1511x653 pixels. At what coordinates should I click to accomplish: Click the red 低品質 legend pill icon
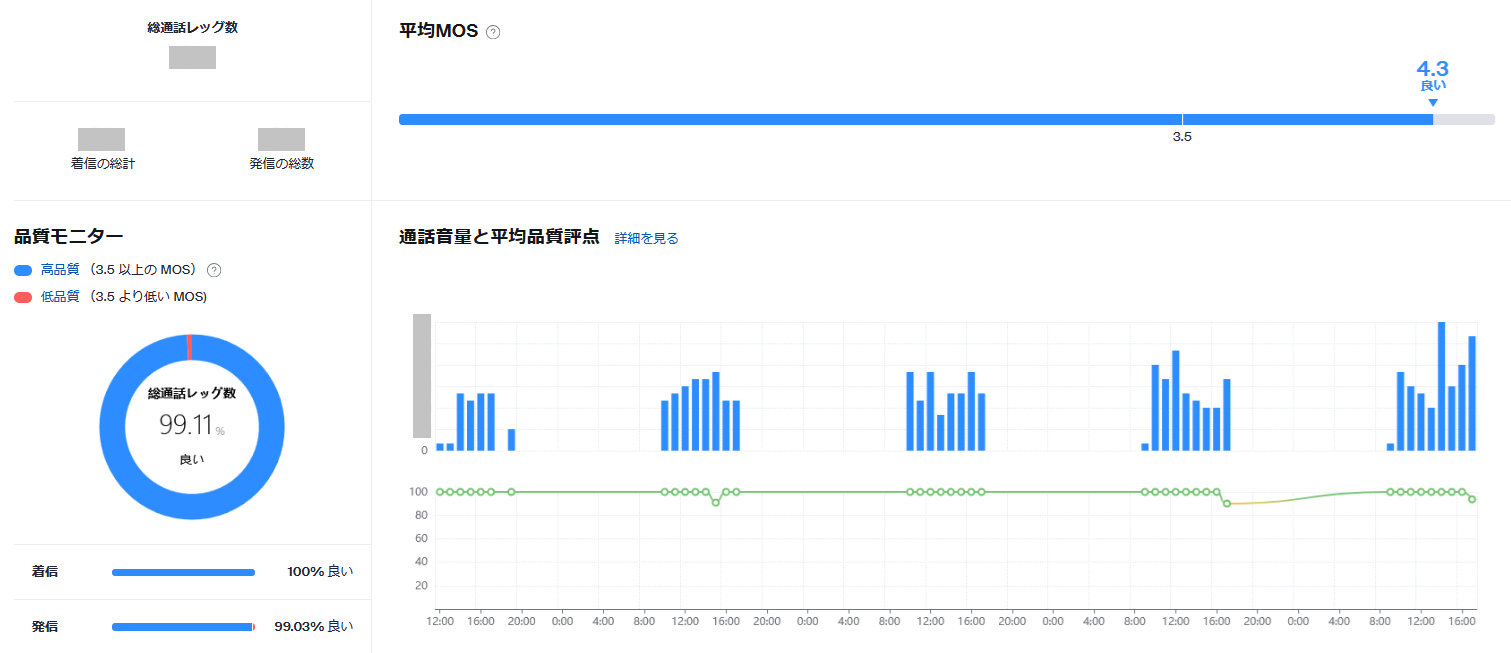point(23,297)
